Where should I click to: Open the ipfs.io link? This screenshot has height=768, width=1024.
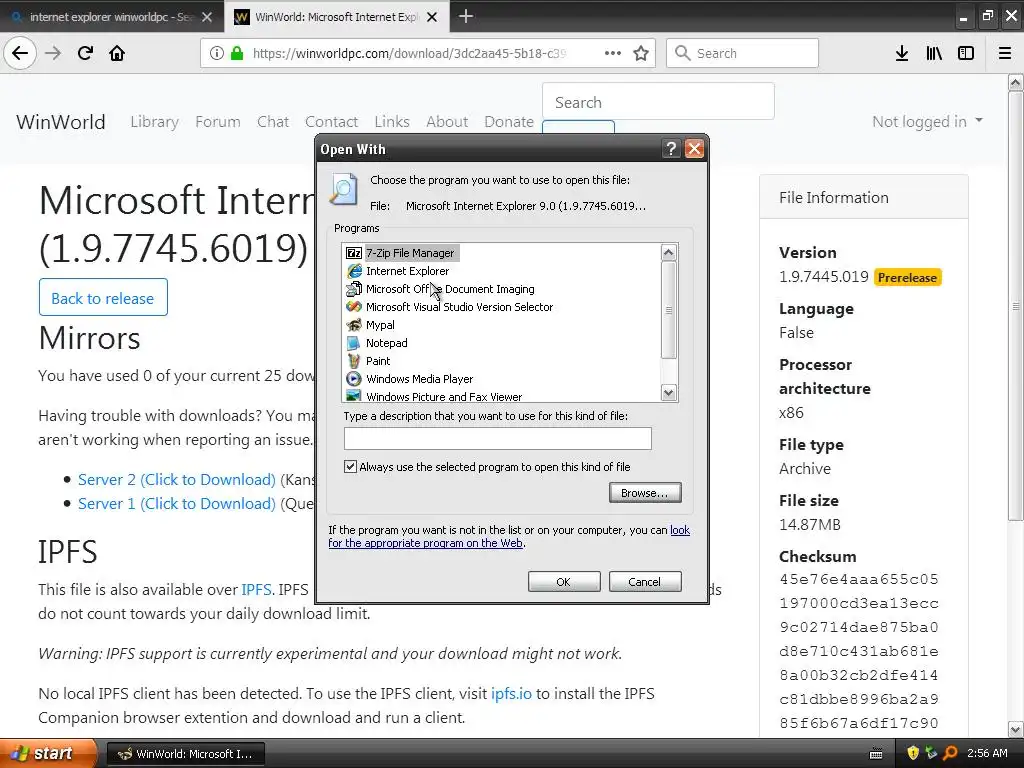tap(511, 694)
